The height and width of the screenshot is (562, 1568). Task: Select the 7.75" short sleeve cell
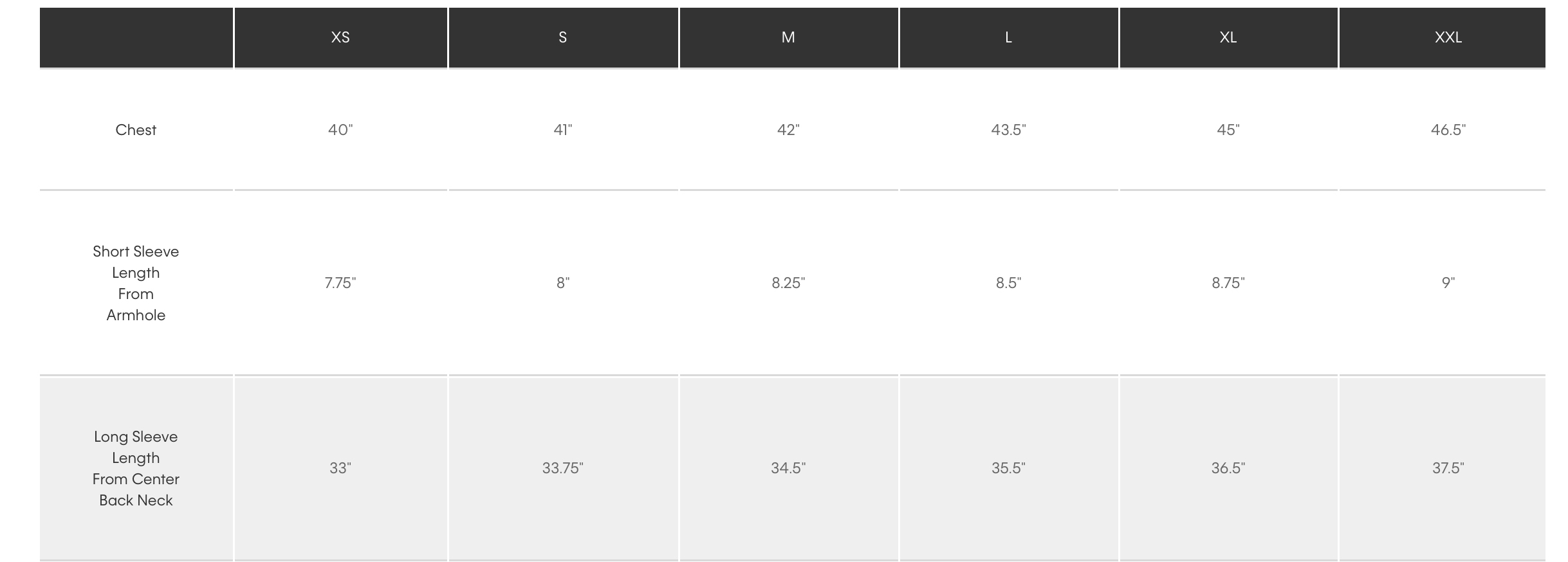pos(340,283)
